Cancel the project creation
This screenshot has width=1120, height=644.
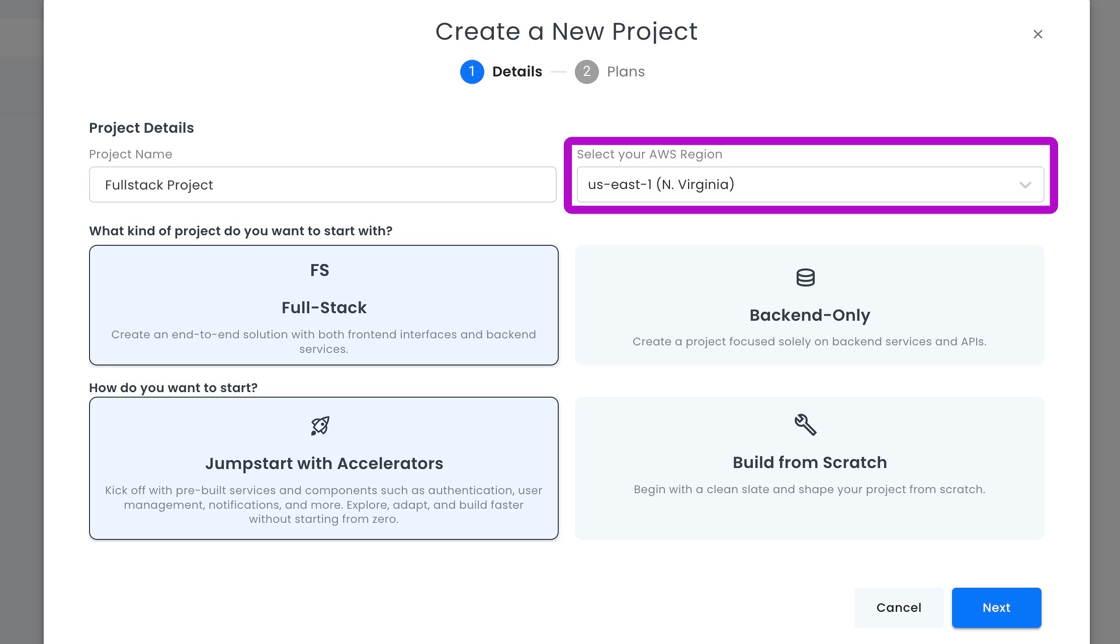coord(898,608)
